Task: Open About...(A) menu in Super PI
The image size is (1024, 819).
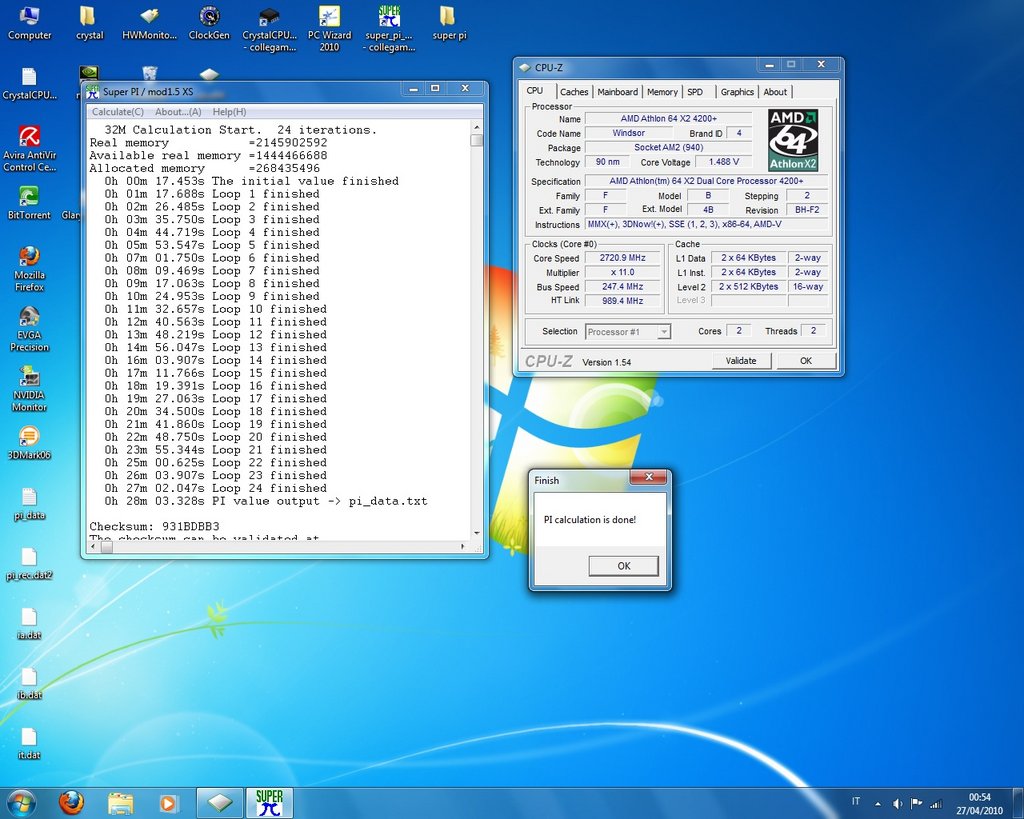Action: pos(178,112)
